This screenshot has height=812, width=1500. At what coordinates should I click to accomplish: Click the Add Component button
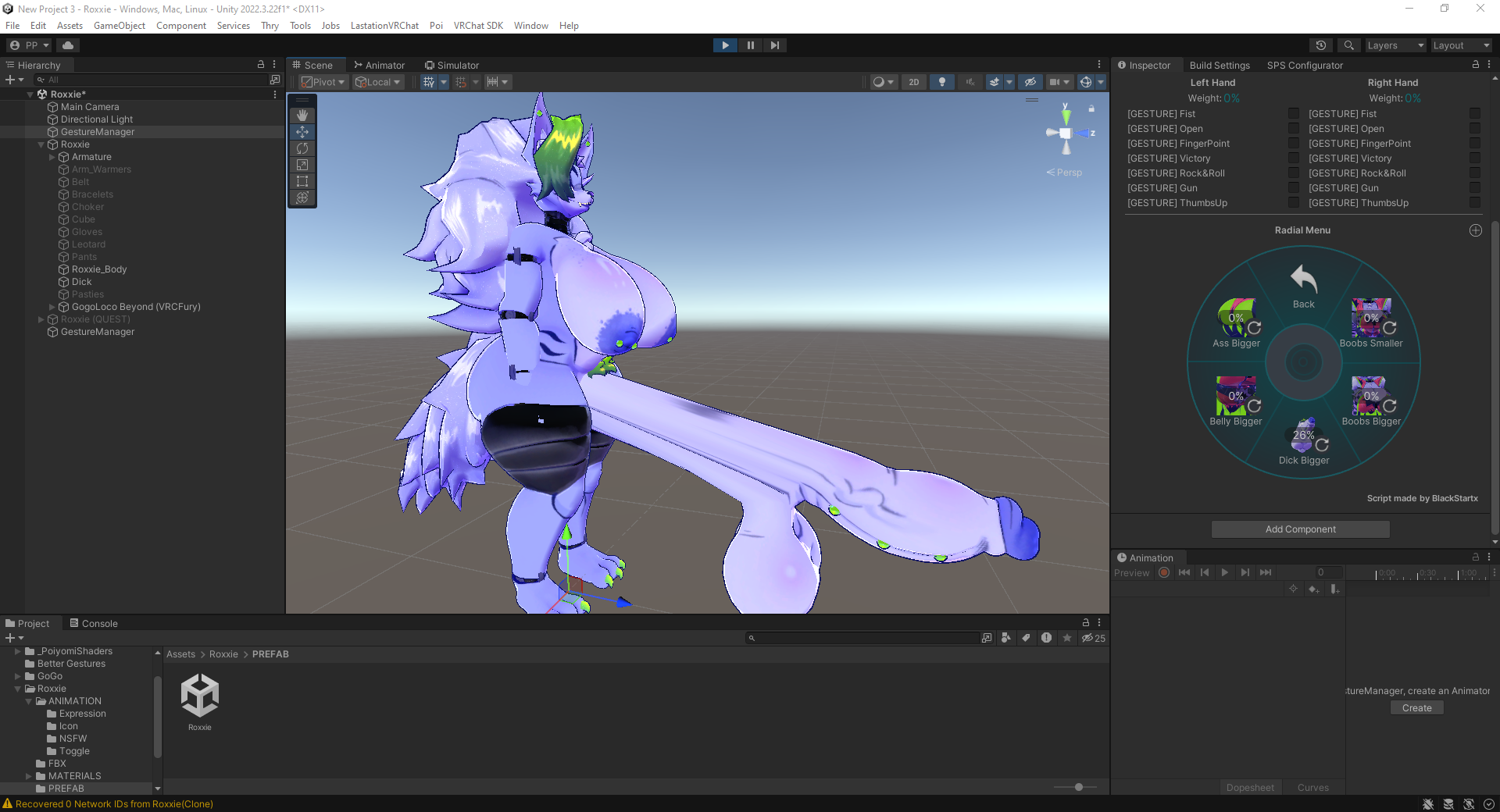tap(1300, 529)
